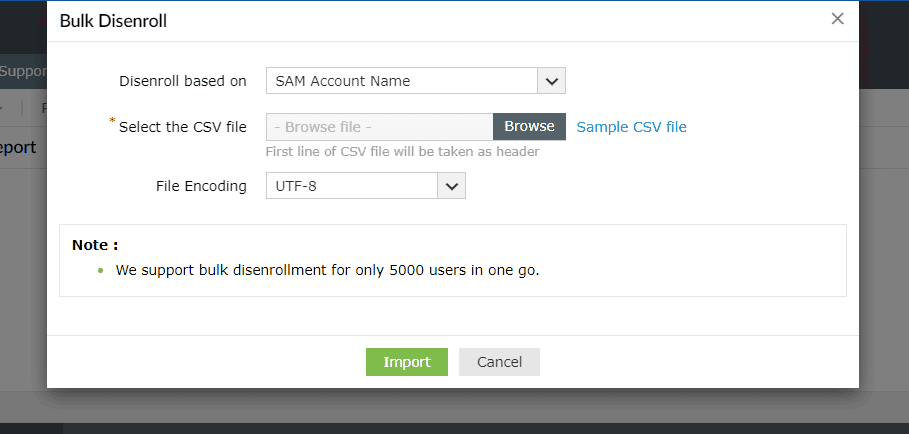
Task: Close the Bulk Disenroll dialog
Action: coord(837,19)
